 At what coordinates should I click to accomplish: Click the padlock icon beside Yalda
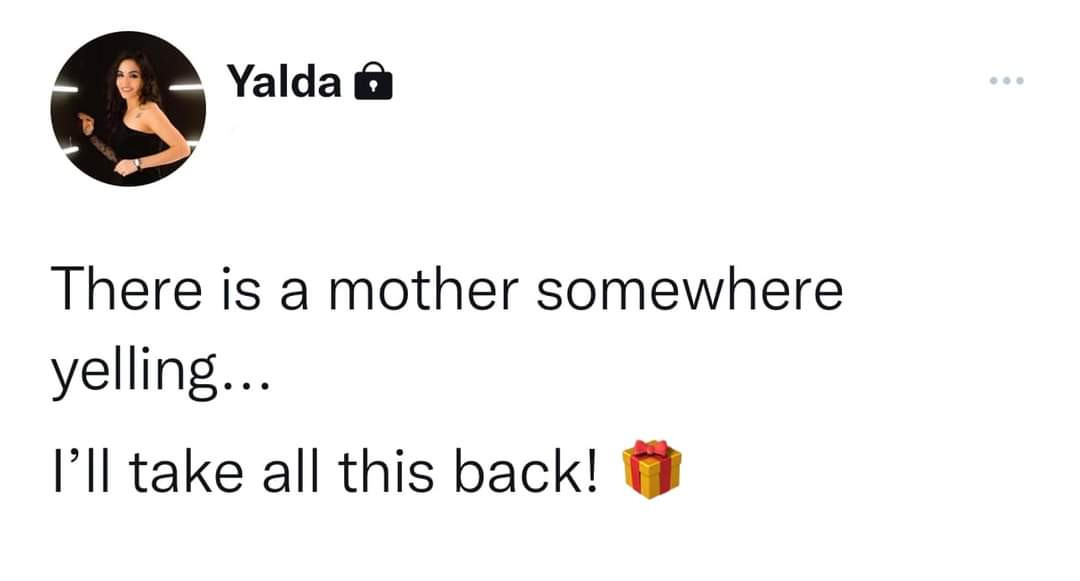pyautogui.click(x=373, y=83)
